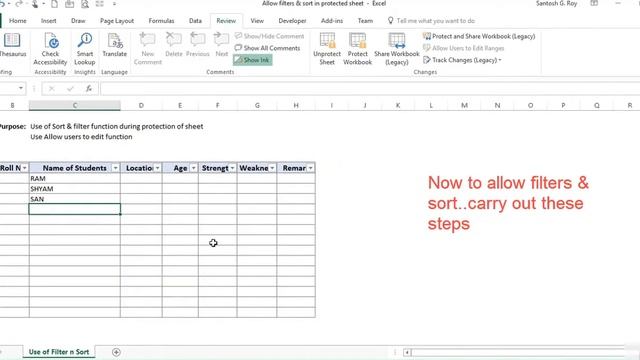Screen dimensions: 640x360
Task: Open the Insert ribbon tab
Action: coord(49,20)
